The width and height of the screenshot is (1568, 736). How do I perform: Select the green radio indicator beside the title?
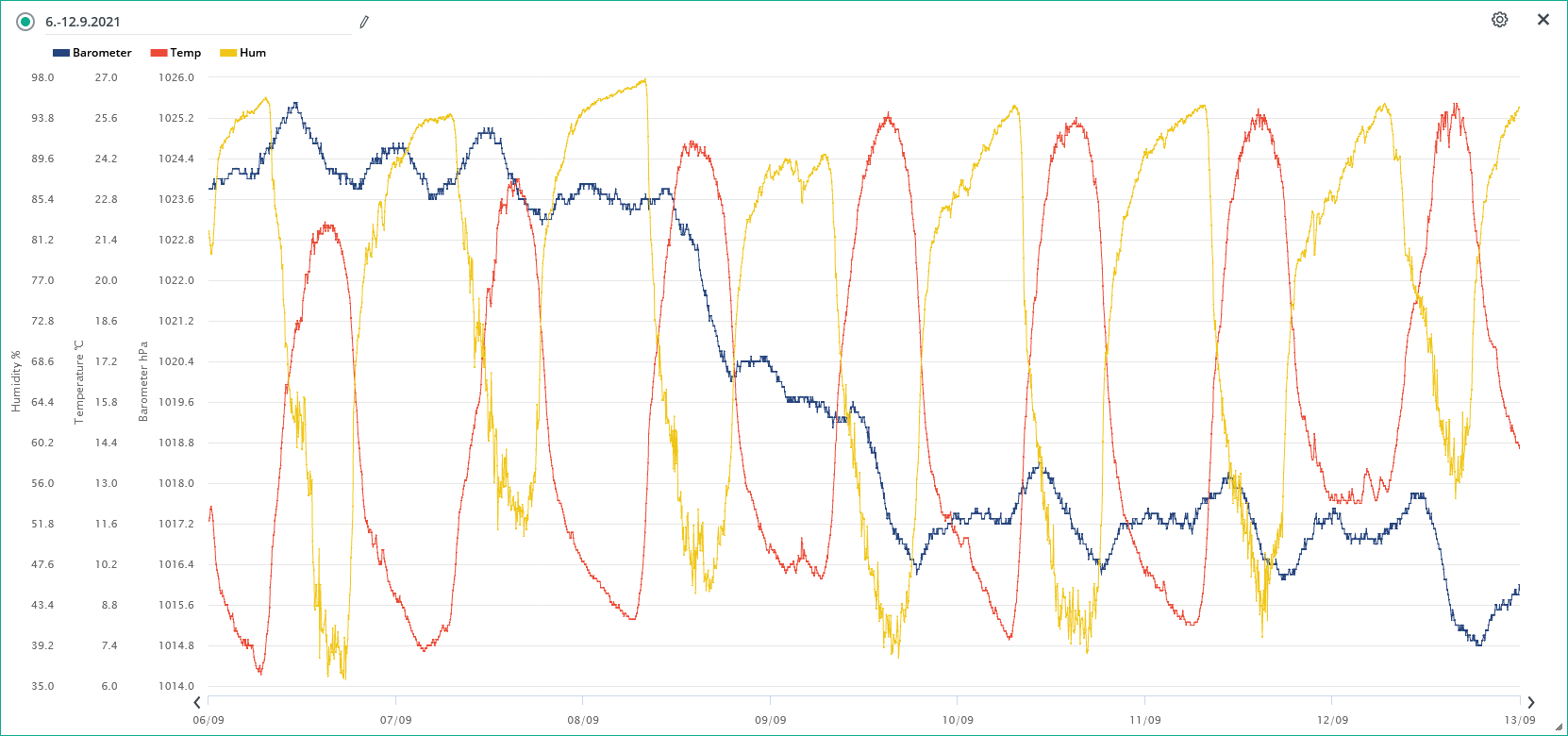click(x=25, y=22)
